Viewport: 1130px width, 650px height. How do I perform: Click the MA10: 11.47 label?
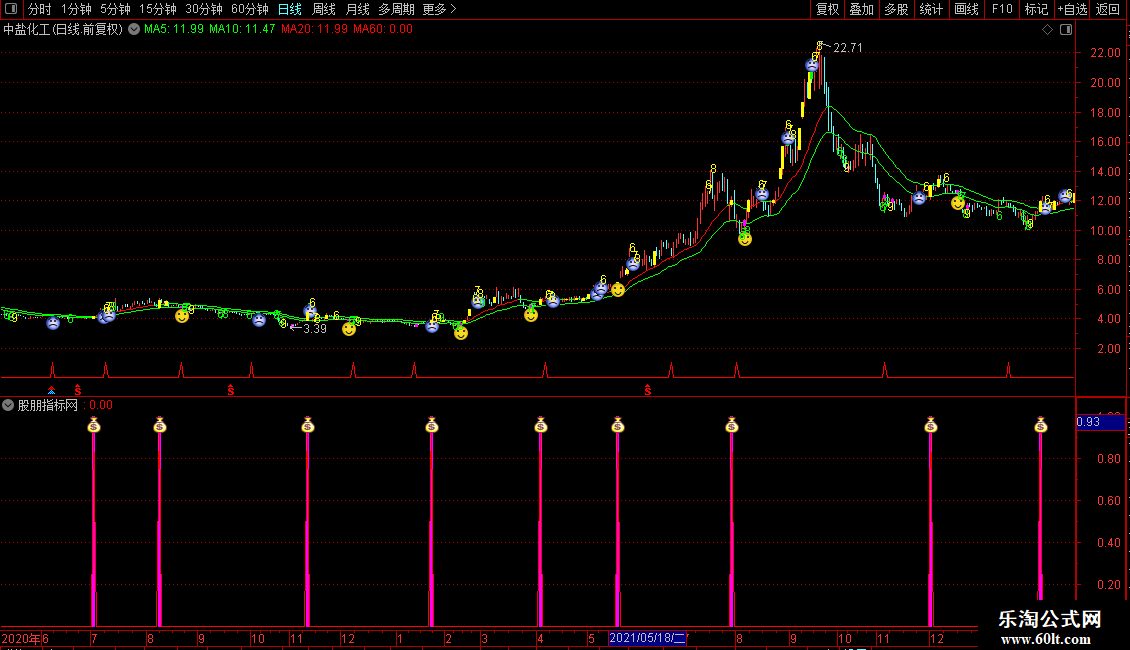[242, 30]
